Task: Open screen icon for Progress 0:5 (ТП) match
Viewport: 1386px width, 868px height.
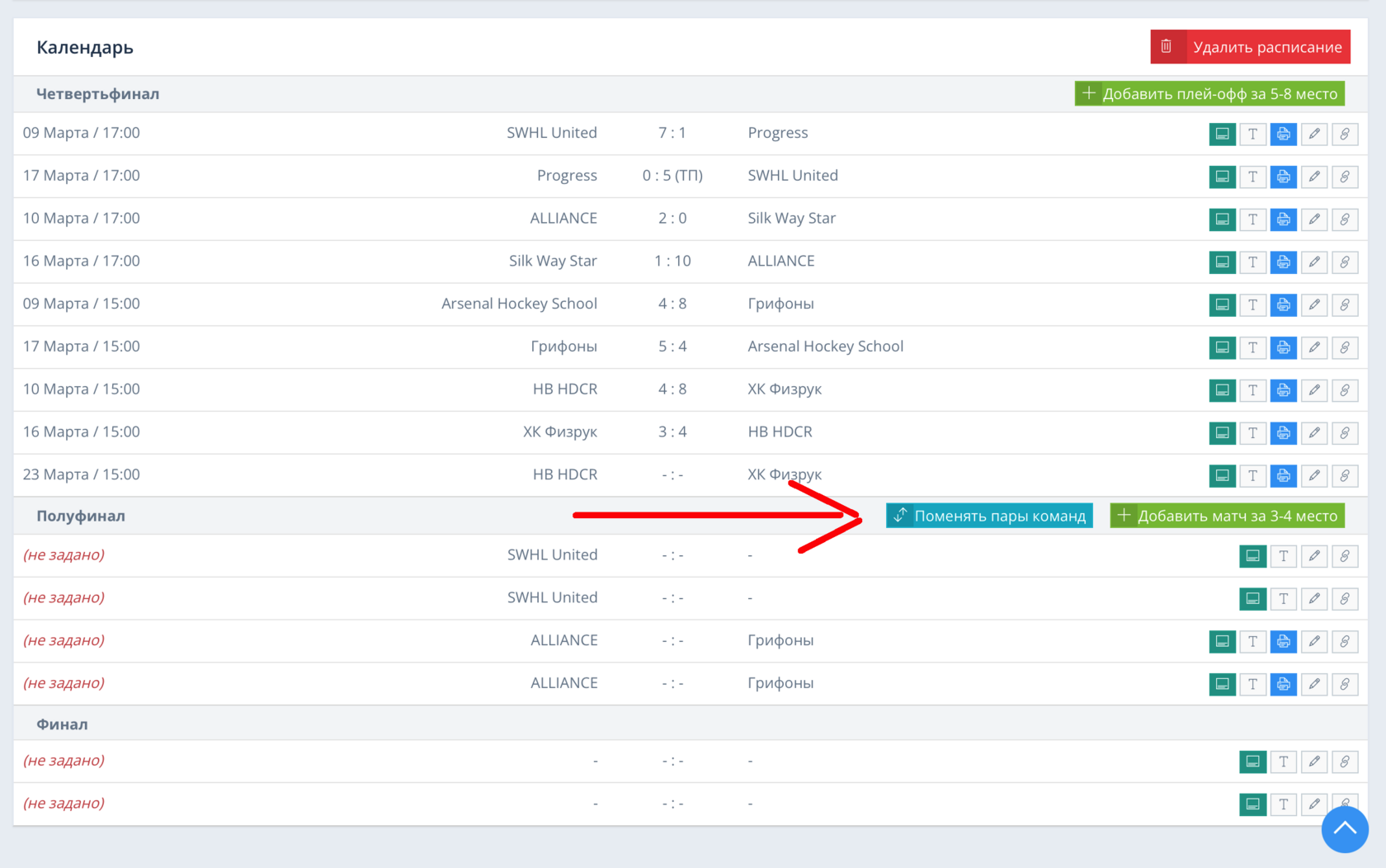Action: tap(1222, 177)
